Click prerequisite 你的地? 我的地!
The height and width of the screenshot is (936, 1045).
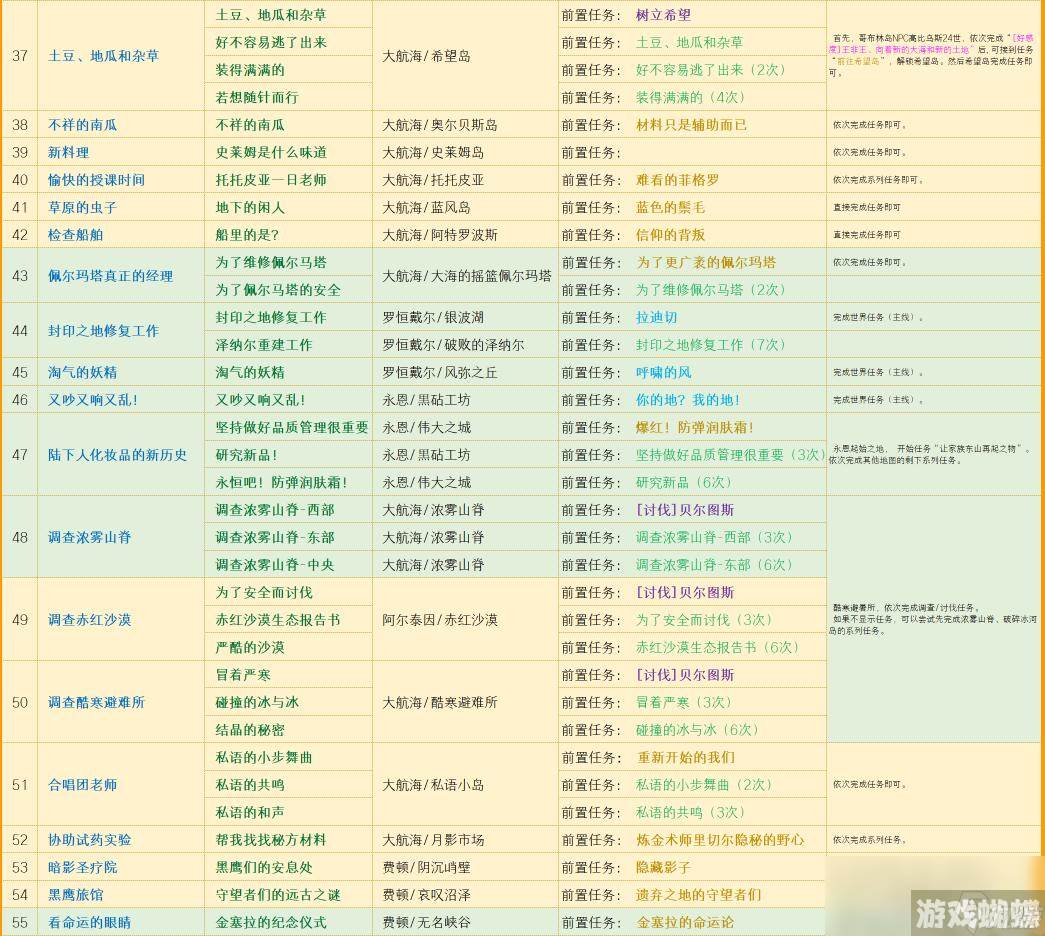pyautogui.click(x=688, y=399)
